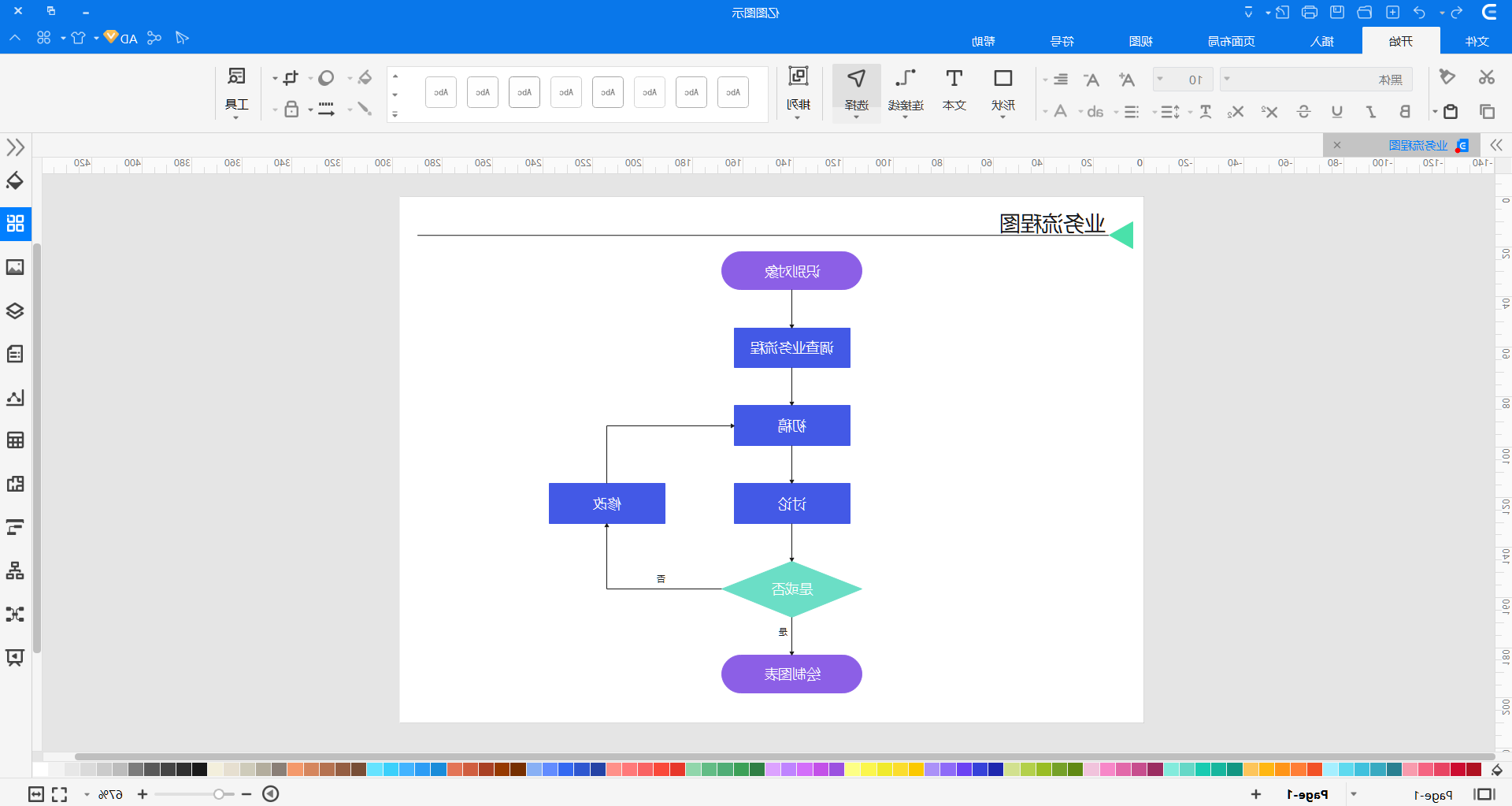
Task: Click the Copy icon in ribbon
Action: tap(1487, 112)
